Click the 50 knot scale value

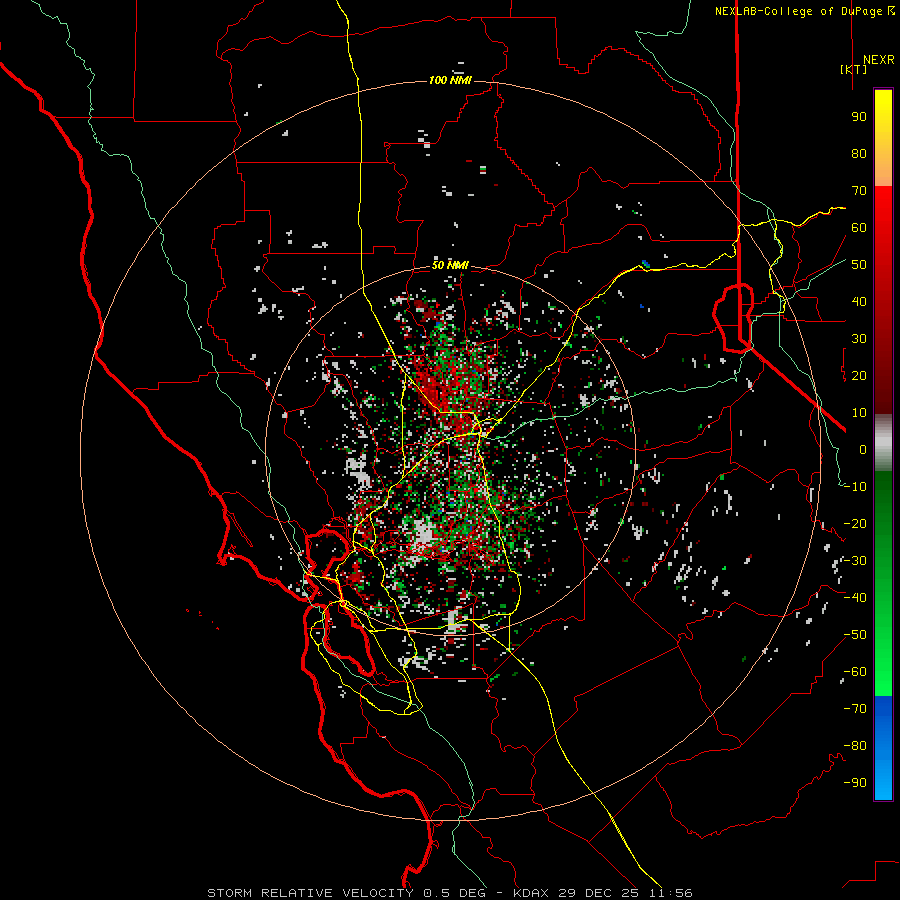(x=859, y=265)
